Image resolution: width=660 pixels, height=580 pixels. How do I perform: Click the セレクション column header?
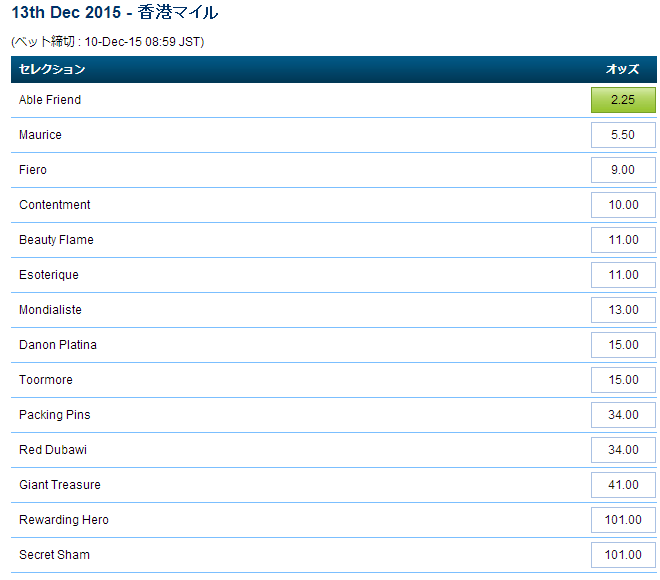point(52,69)
